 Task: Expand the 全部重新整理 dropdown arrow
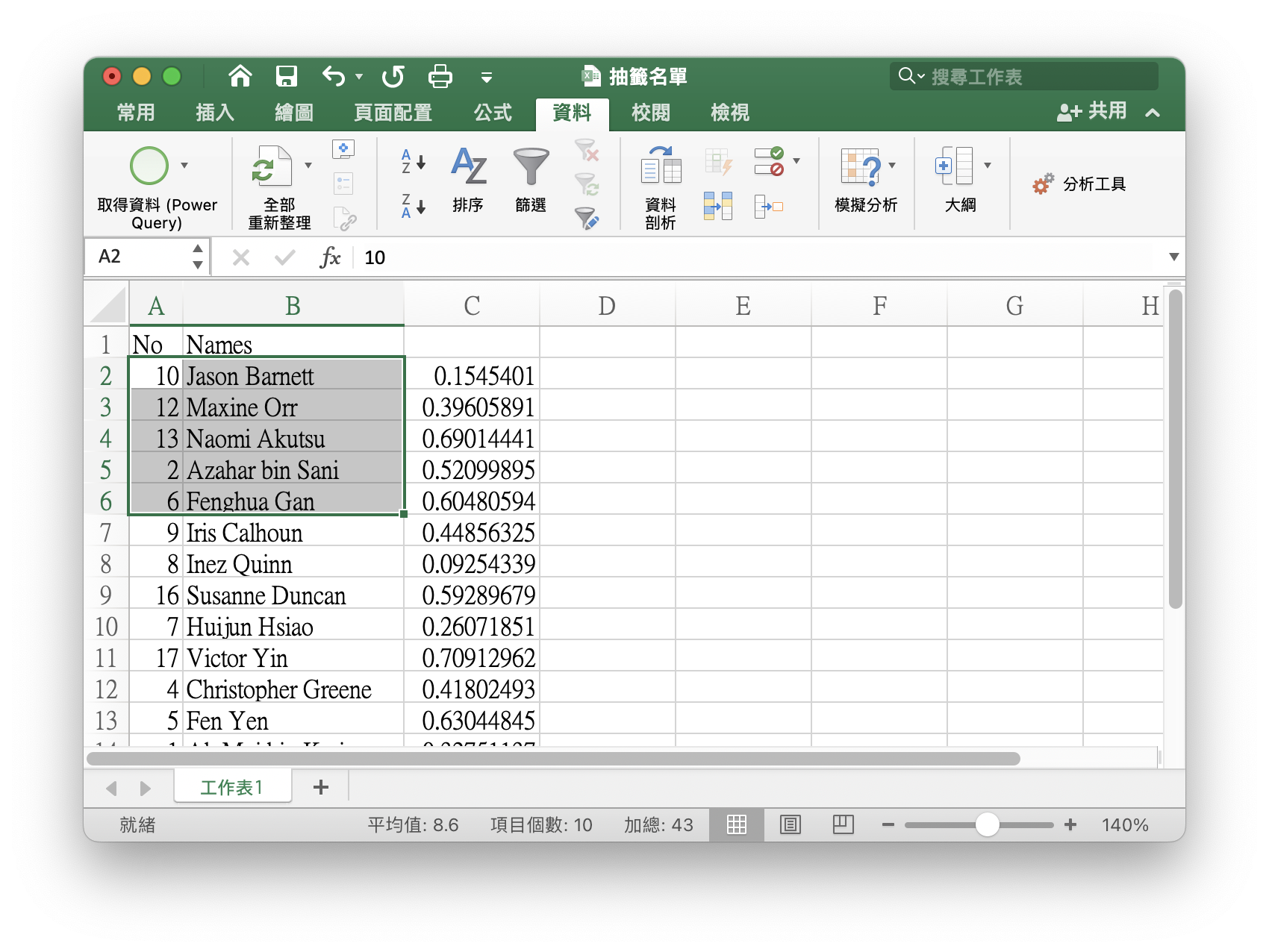pyautogui.click(x=308, y=166)
